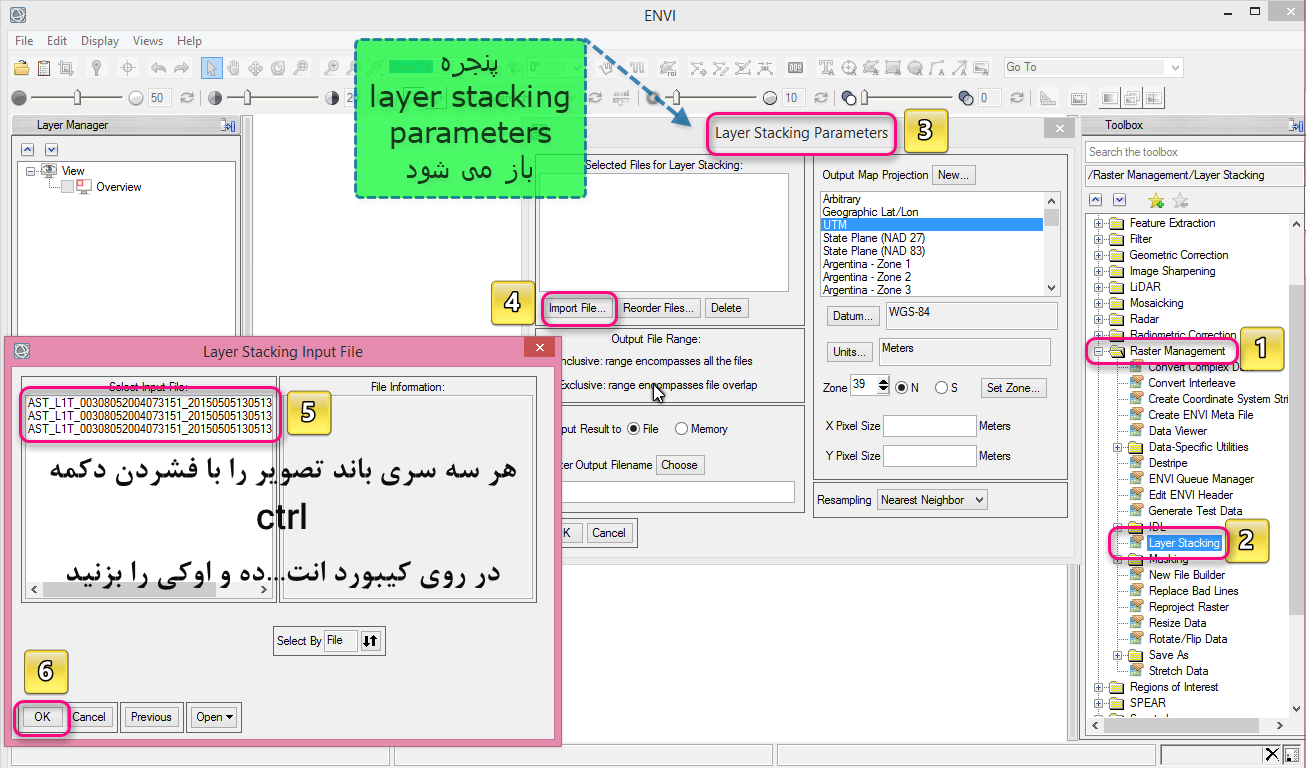Select Layer Stacking in Toolbox tree
1306x768 pixels.
click(1184, 543)
